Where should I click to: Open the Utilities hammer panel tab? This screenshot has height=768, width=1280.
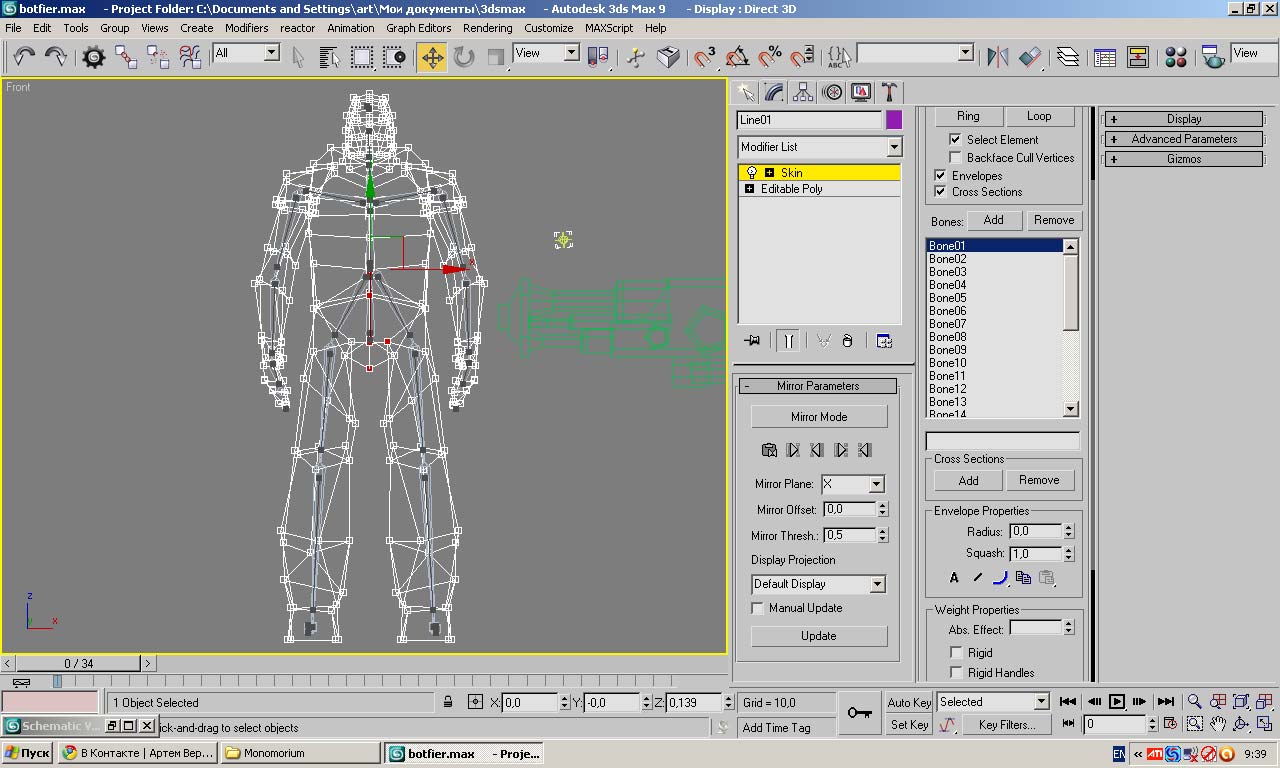coord(888,92)
